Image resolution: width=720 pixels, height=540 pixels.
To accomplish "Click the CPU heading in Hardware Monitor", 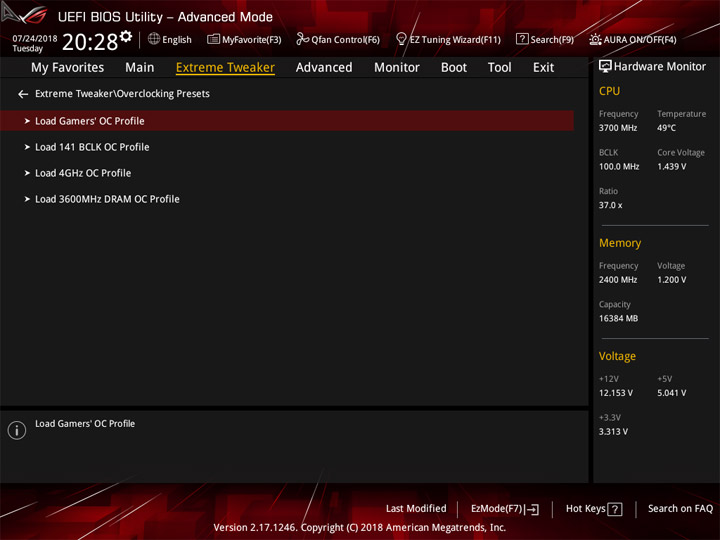I will click(x=609, y=91).
